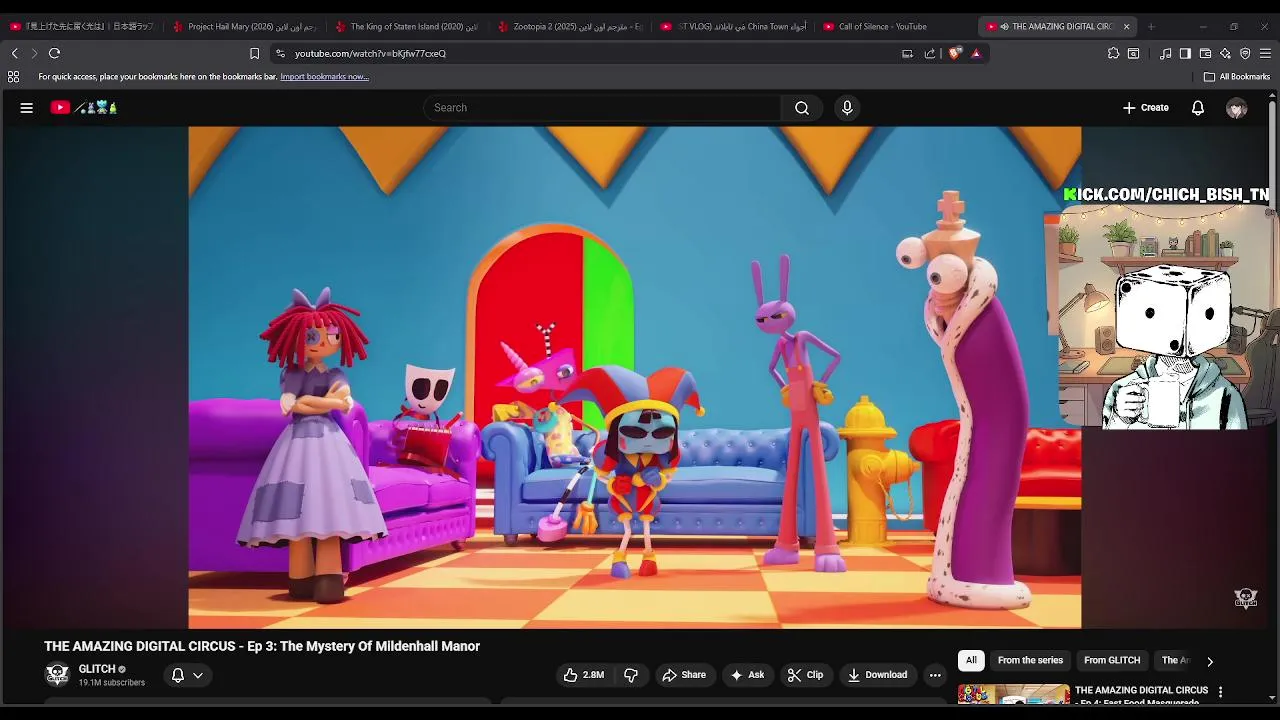Screen dimensions: 1280x720
Task: Select the From the series chip
Action: coord(1030,661)
